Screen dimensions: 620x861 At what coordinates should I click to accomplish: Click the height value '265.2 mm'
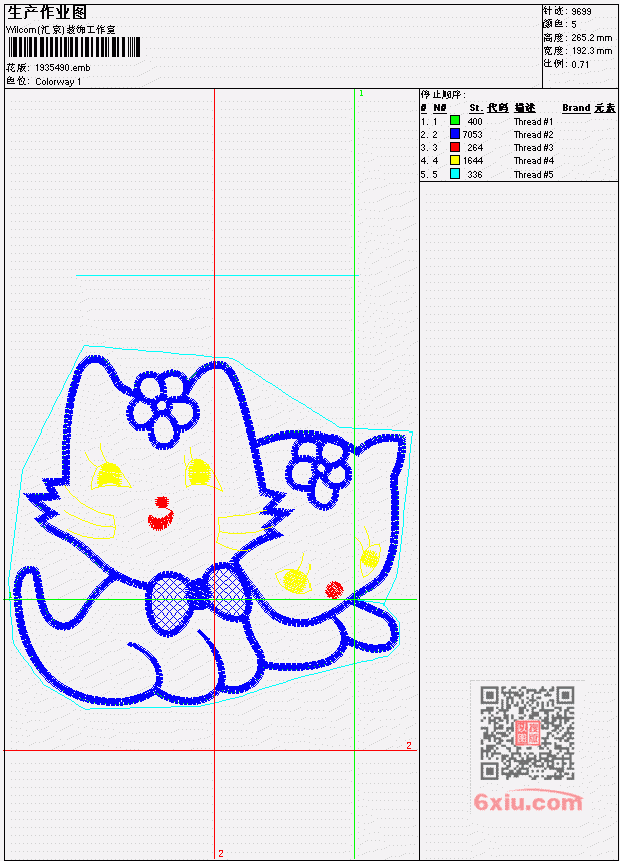[591, 38]
